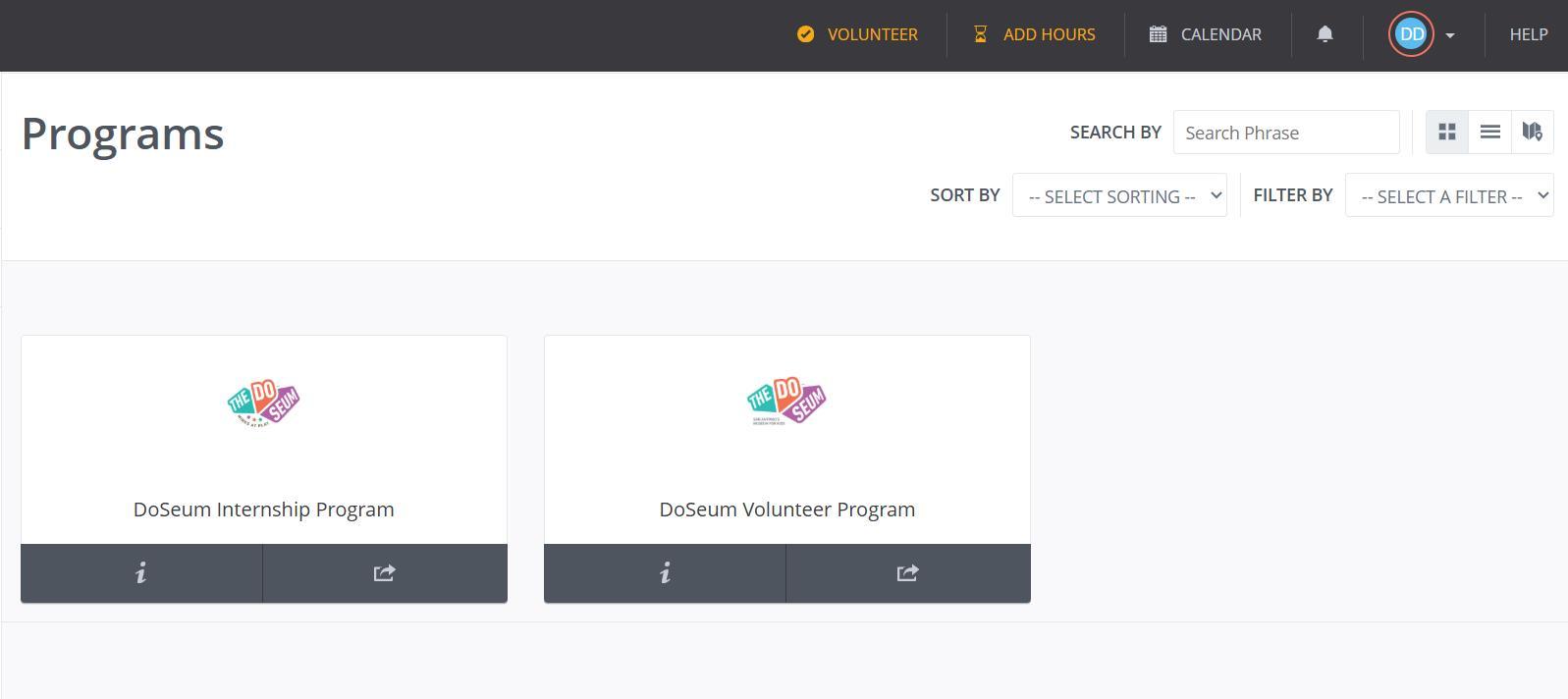
Task: Expand the user account menu arrow
Action: pos(1450,35)
